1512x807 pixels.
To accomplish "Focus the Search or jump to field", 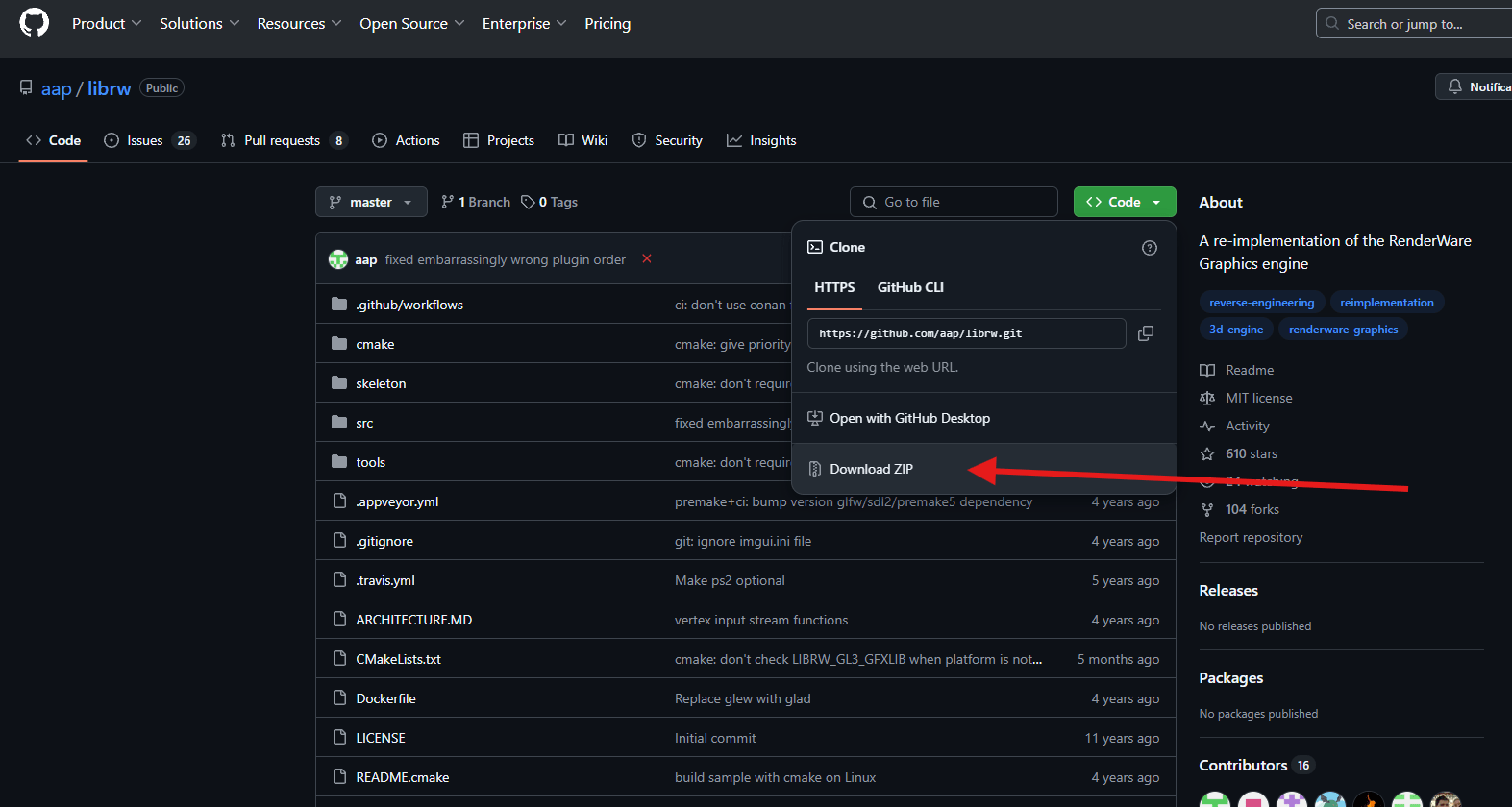I will point(1413,23).
